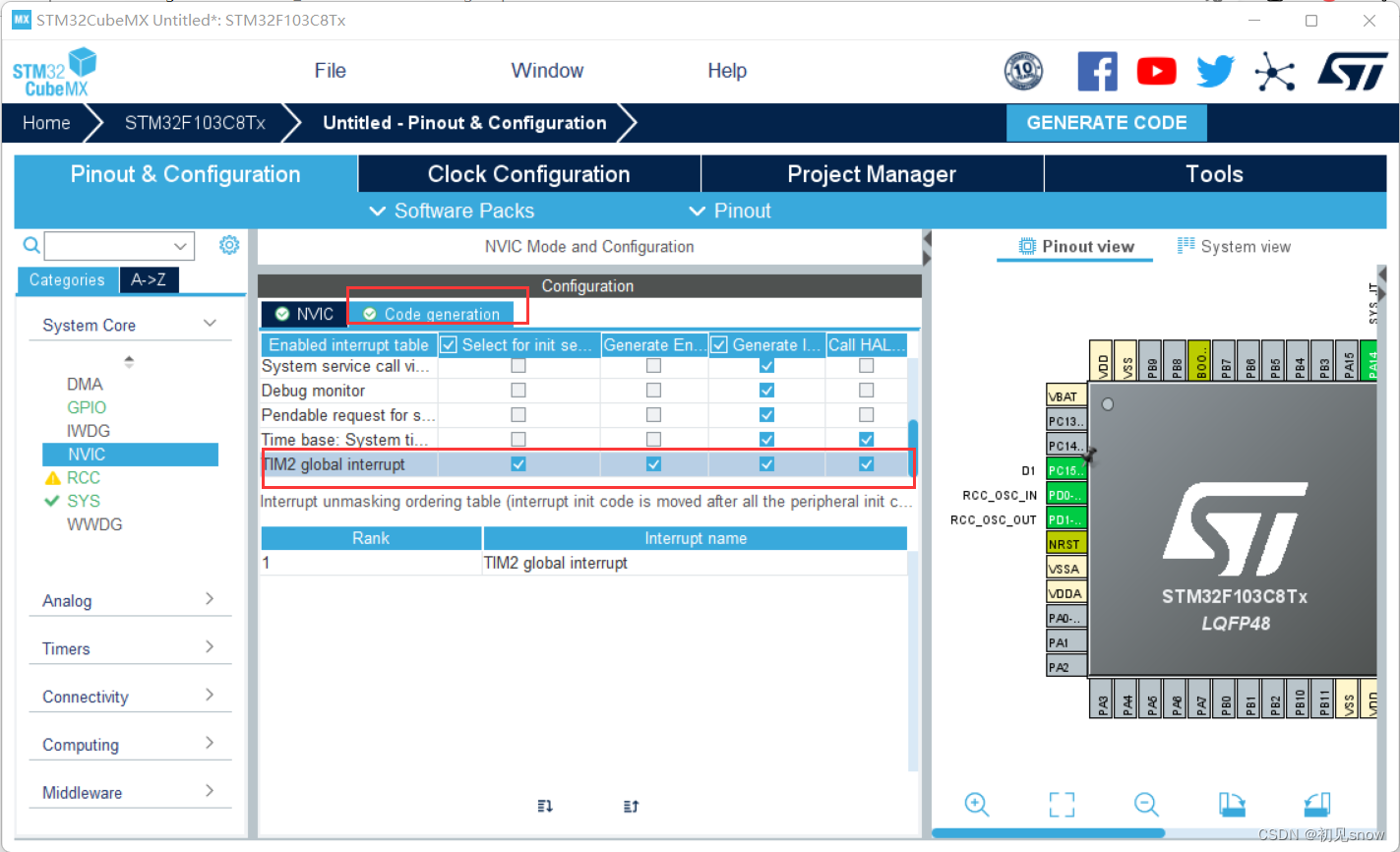Expand the Timers category
This screenshot has width=1400, height=852.
coord(210,647)
